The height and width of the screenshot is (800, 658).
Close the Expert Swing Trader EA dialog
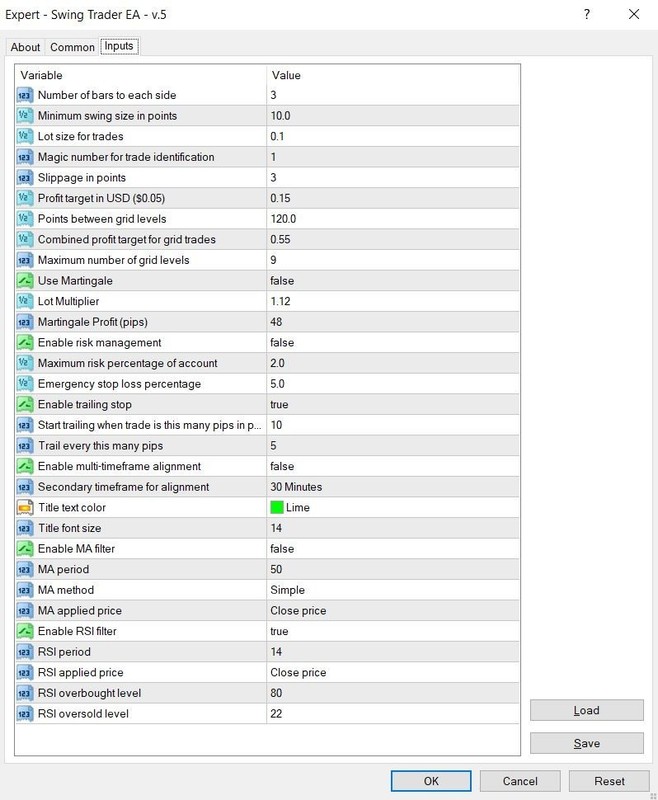(x=634, y=14)
